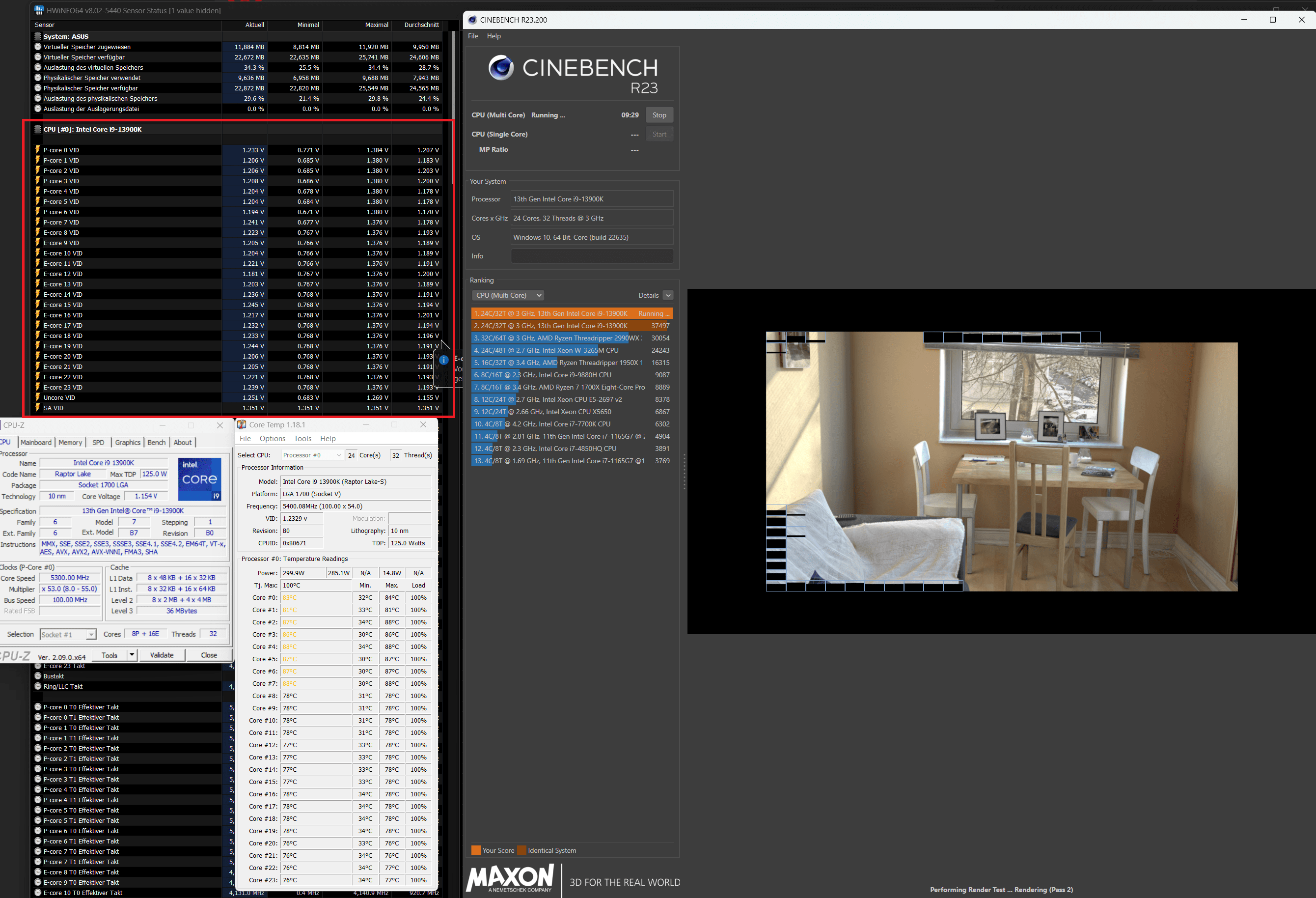Switch to the Memory tab in CPU-Z
The height and width of the screenshot is (898, 1316).
[x=70, y=443]
